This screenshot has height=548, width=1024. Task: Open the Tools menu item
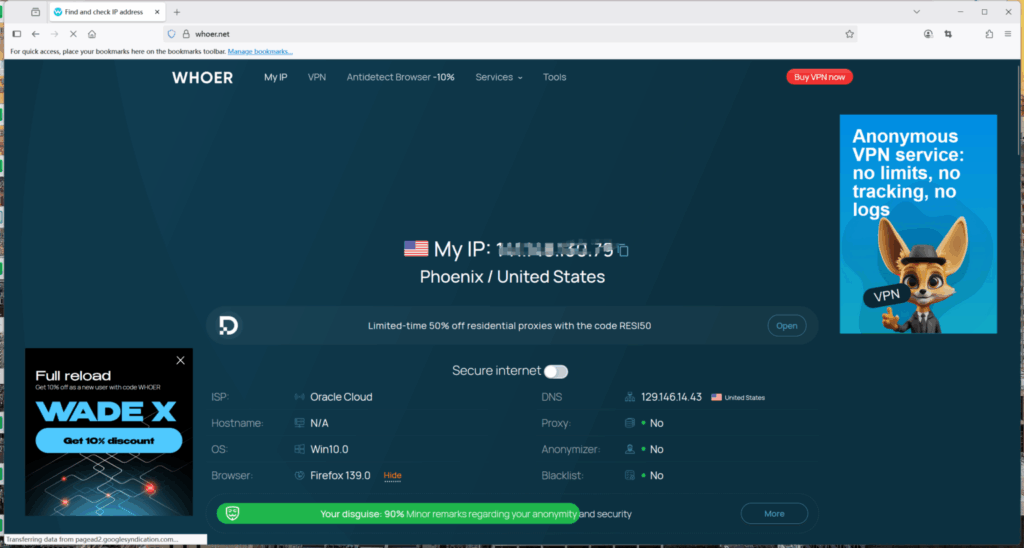click(554, 77)
